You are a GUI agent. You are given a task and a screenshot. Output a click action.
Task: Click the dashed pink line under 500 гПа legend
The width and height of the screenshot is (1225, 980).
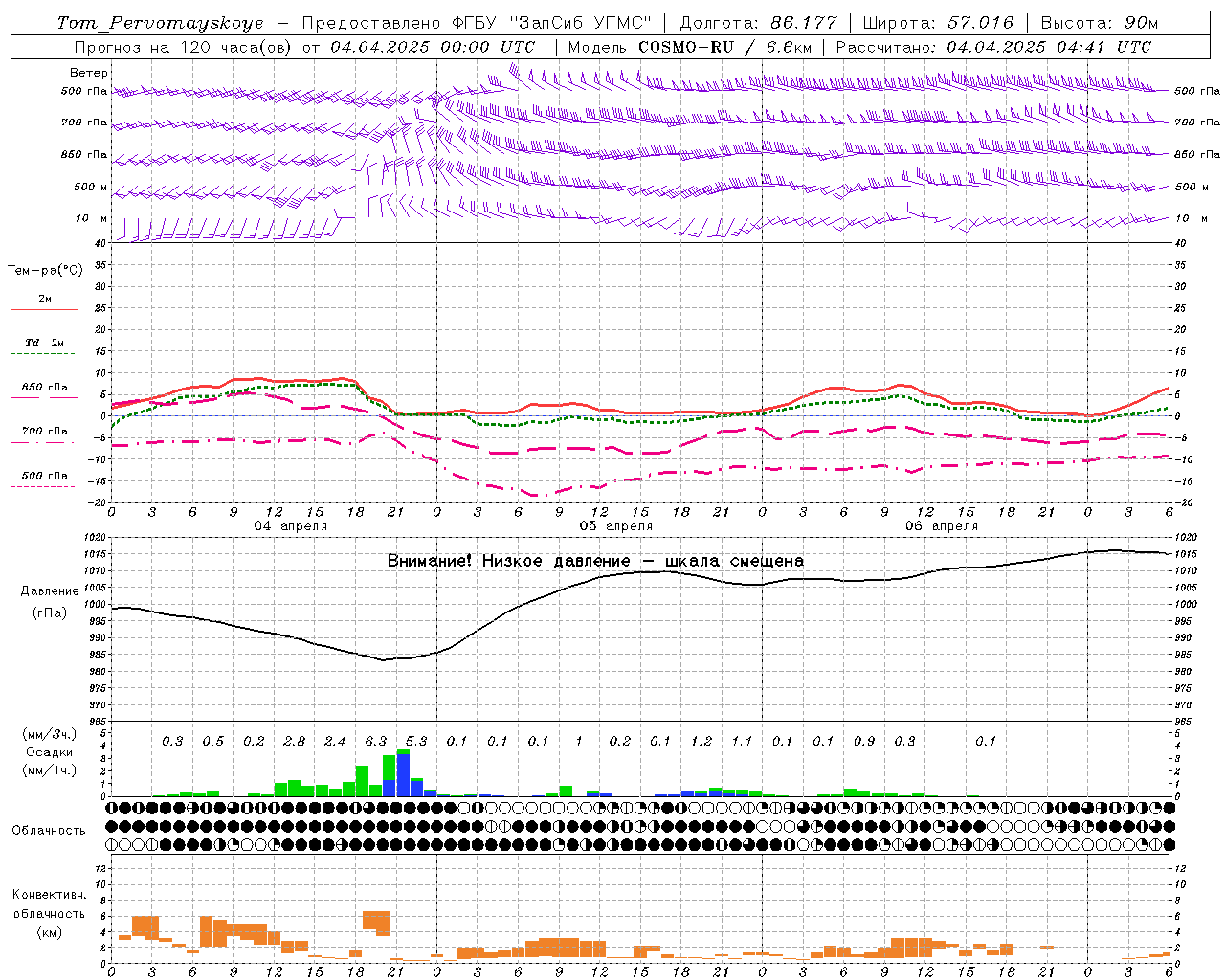43,486
